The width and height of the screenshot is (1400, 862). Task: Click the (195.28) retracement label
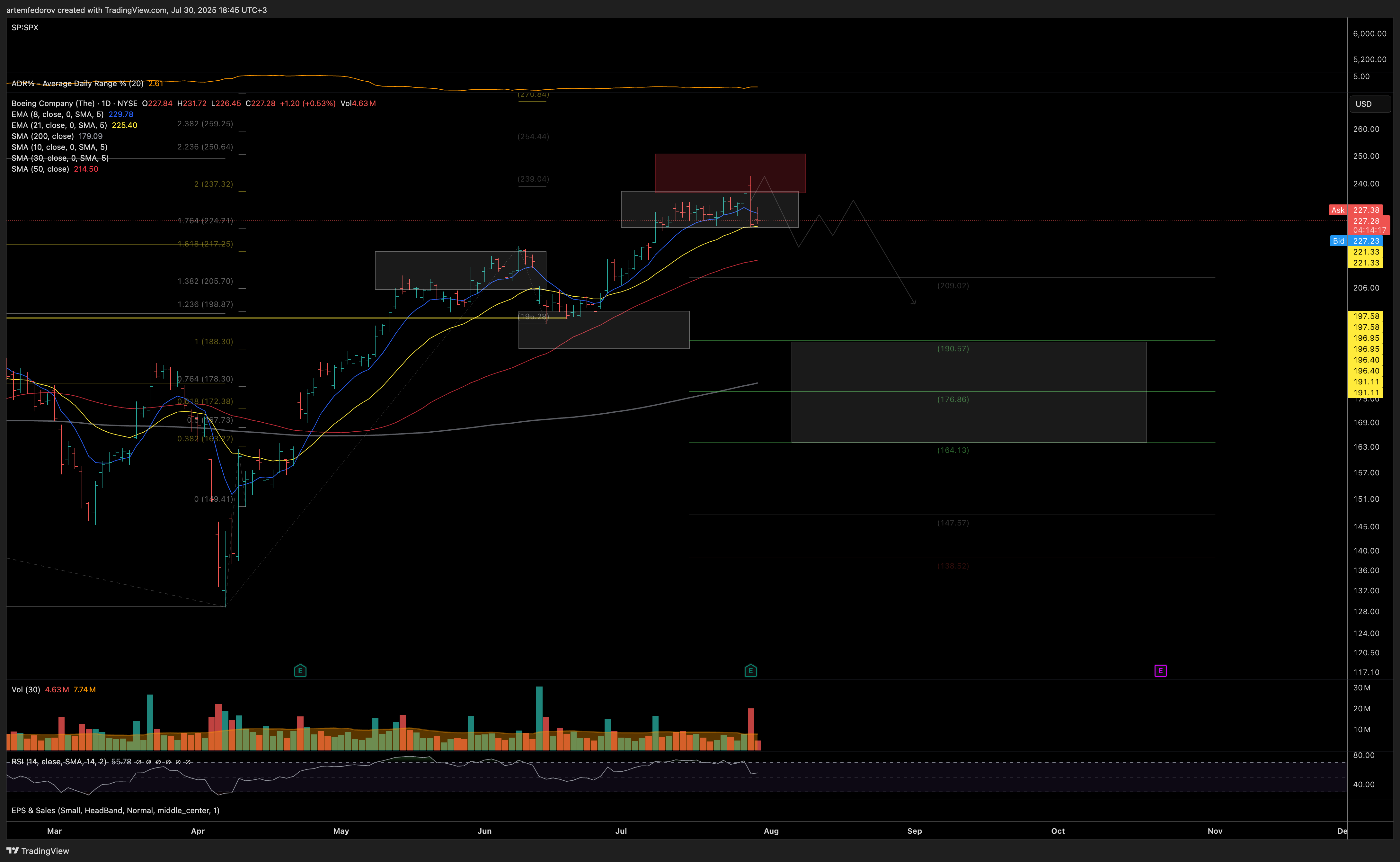(x=533, y=316)
